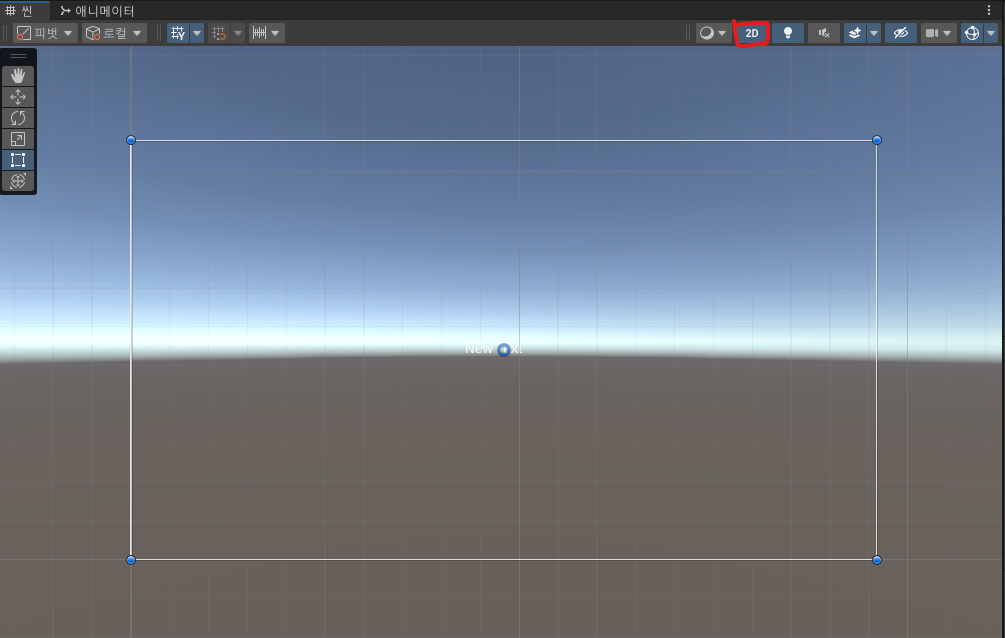This screenshot has height=638, width=1005.
Task: Select the Scale tool
Action: (x=17, y=139)
